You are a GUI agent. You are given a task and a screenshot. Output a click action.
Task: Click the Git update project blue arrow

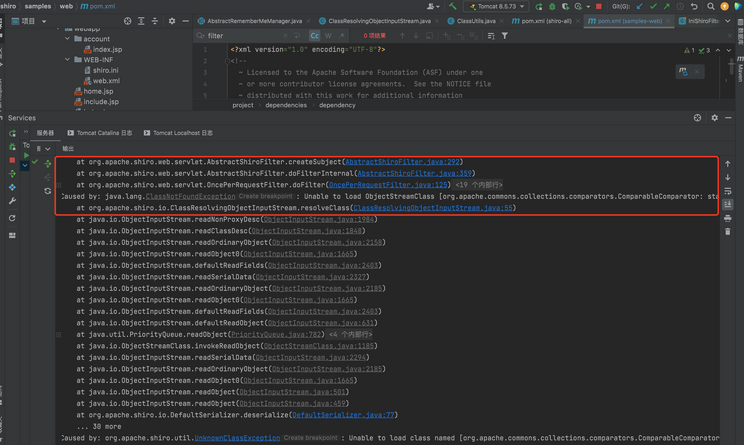click(640, 6)
